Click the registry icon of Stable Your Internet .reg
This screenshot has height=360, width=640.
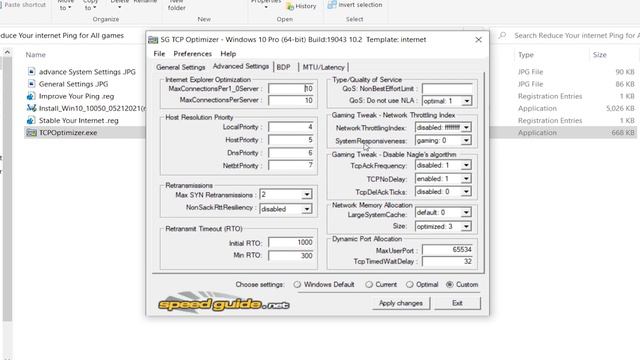[31, 120]
